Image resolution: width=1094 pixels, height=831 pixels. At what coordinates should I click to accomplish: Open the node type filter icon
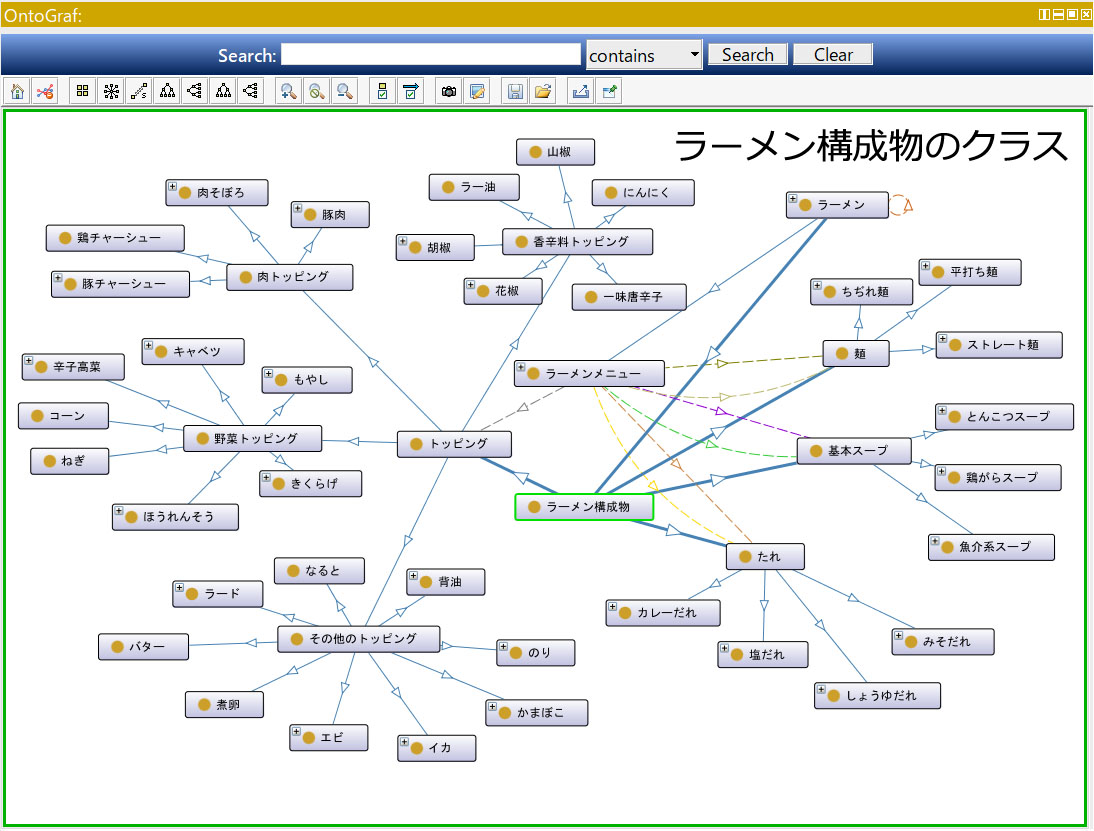382,91
